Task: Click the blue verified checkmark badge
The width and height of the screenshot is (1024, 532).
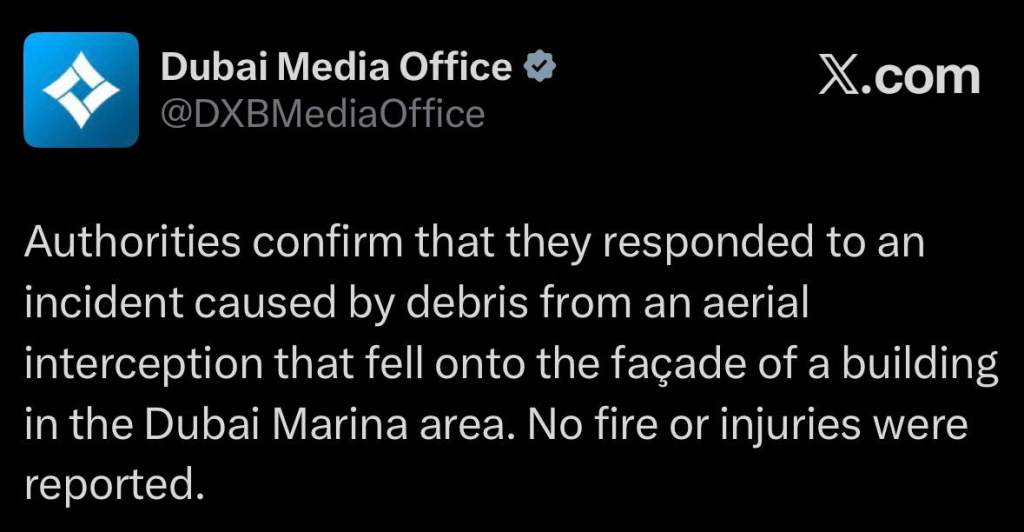Action: point(540,68)
